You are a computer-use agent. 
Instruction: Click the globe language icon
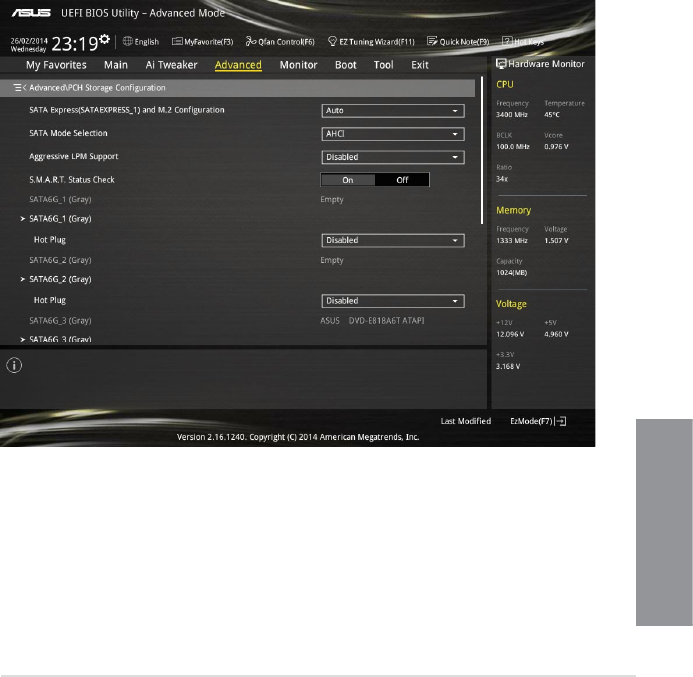pyautogui.click(x=127, y=41)
